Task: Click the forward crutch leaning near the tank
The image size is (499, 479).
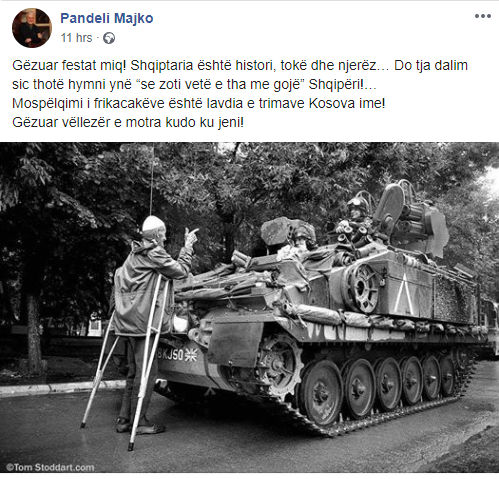Action: pos(147,362)
